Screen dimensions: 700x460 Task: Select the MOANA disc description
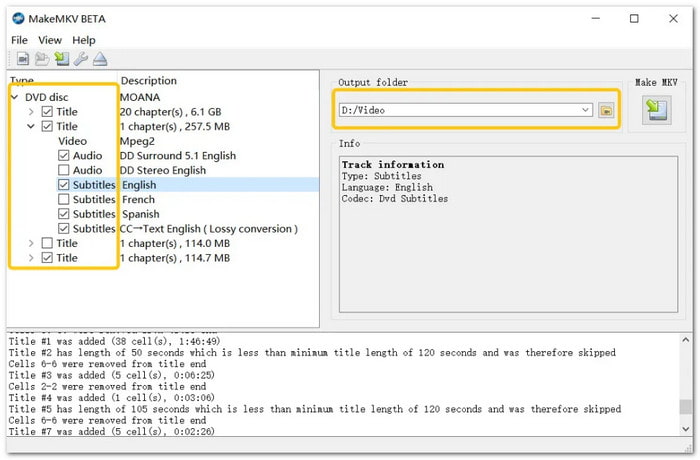tap(140, 97)
